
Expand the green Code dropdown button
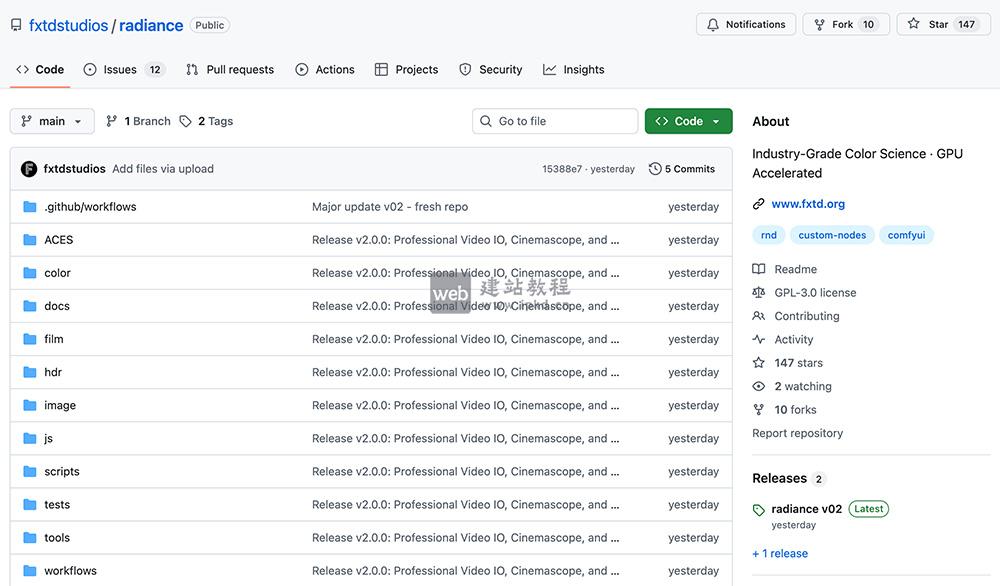[688, 121]
